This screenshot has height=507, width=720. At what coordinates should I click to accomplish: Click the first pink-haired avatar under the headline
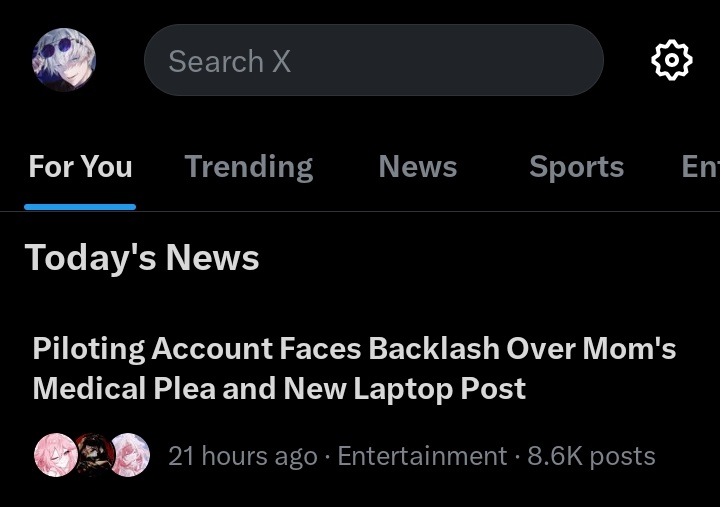point(56,455)
